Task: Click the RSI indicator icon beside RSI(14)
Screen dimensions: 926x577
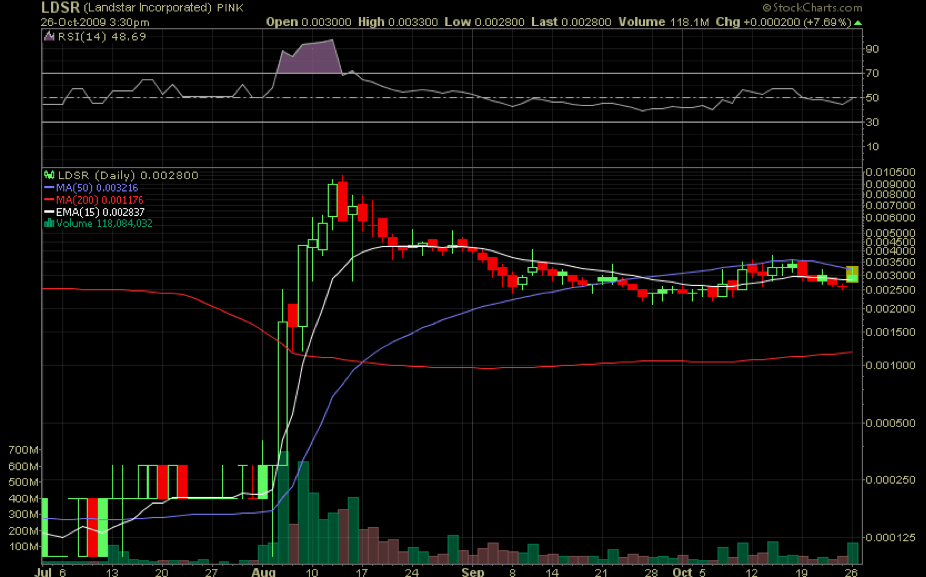Action: pyautogui.click(x=50, y=37)
